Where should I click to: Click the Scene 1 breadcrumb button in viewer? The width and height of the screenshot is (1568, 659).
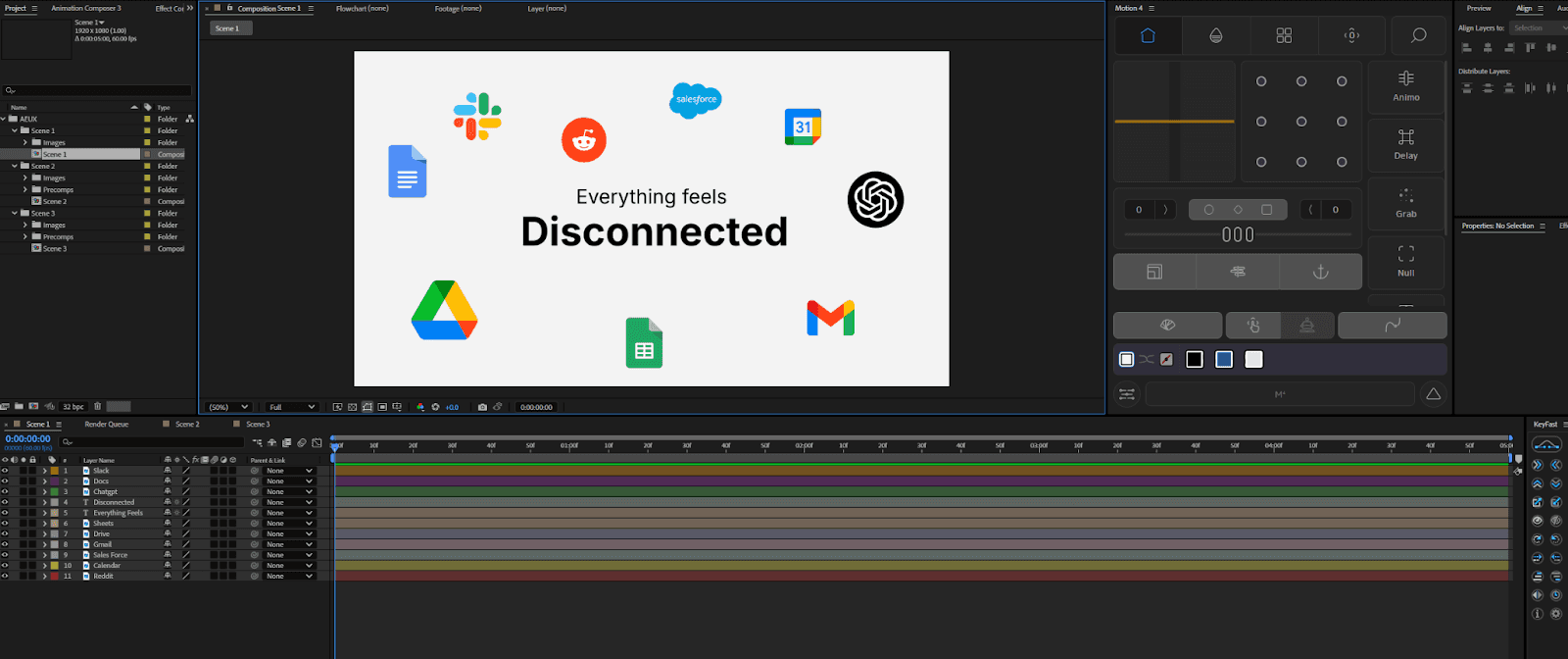click(230, 28)
